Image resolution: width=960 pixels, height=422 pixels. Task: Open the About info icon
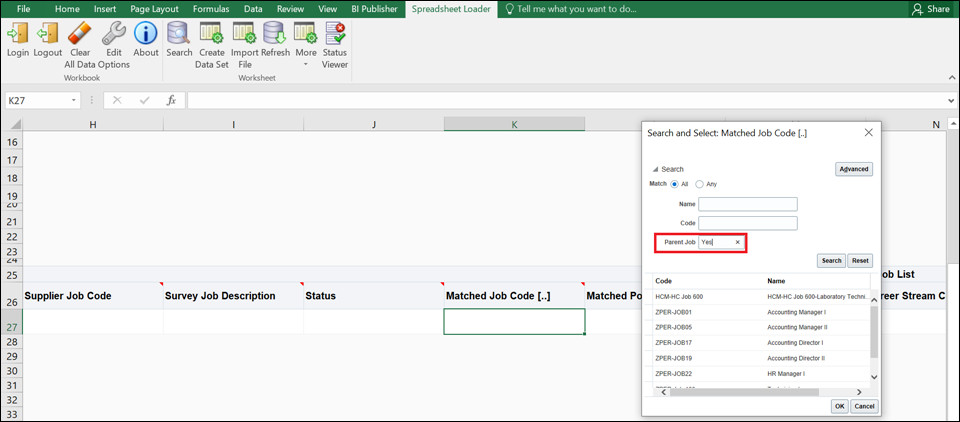(x=146, y=32)
